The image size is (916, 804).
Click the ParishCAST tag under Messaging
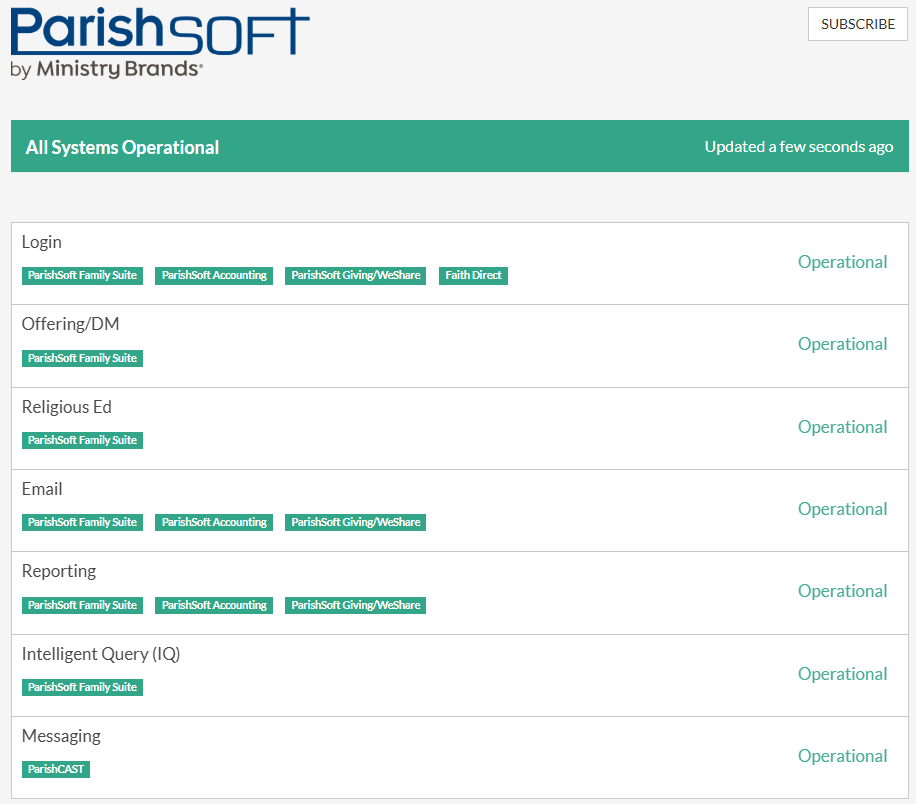[56, 770]
